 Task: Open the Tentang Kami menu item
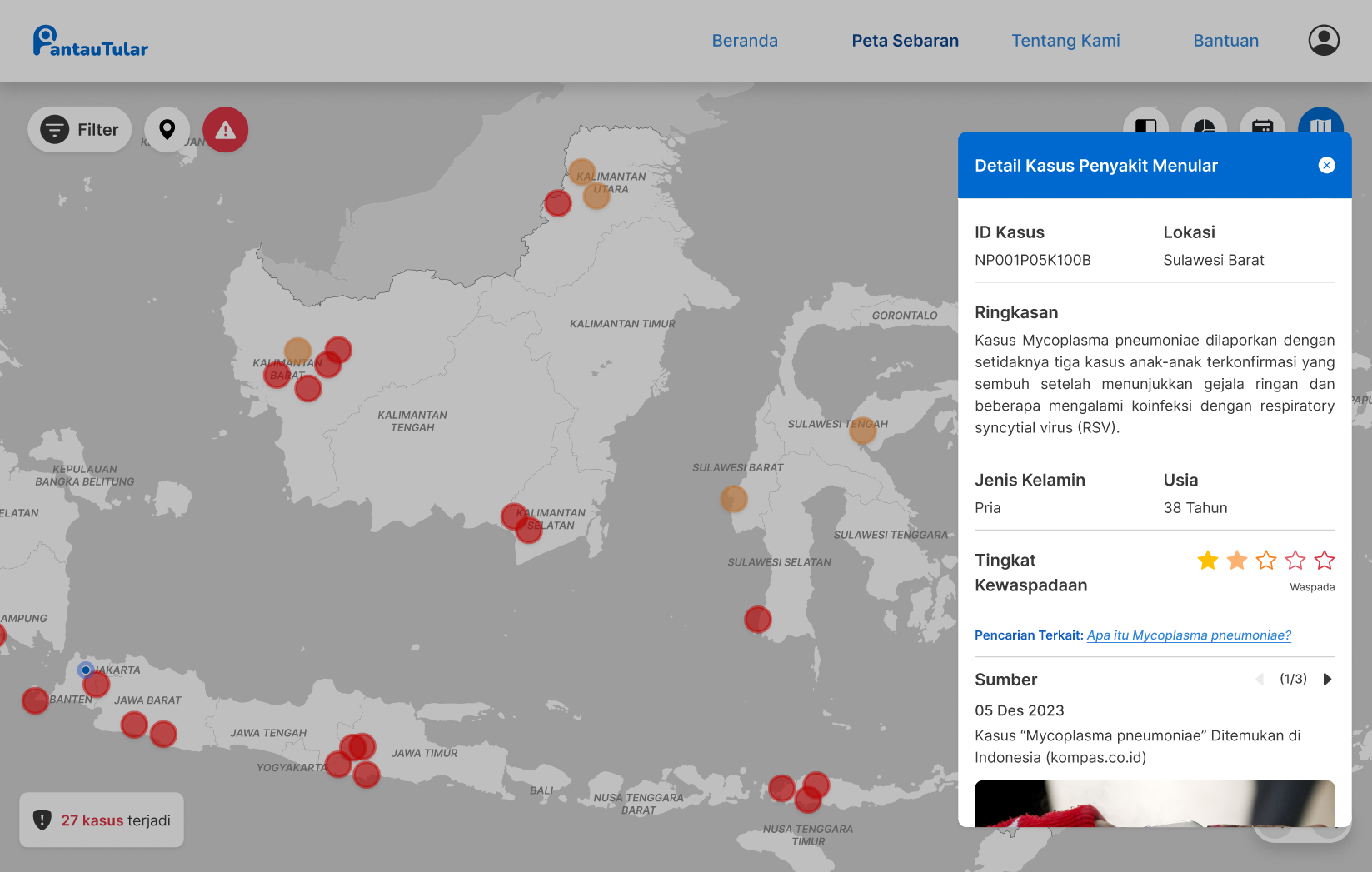1065,41
